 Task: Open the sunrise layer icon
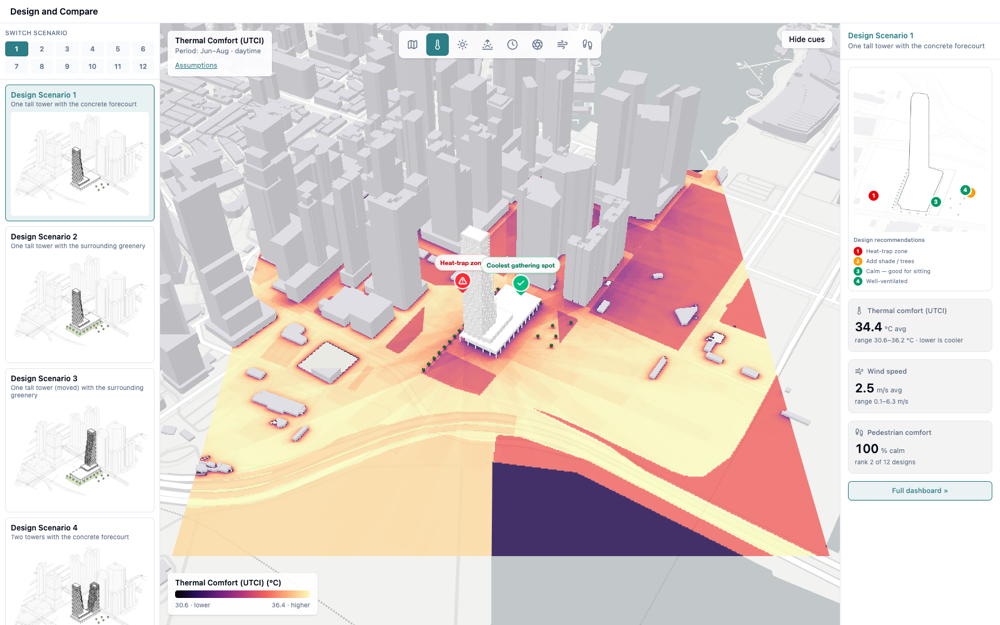click(x=487, y=45)
